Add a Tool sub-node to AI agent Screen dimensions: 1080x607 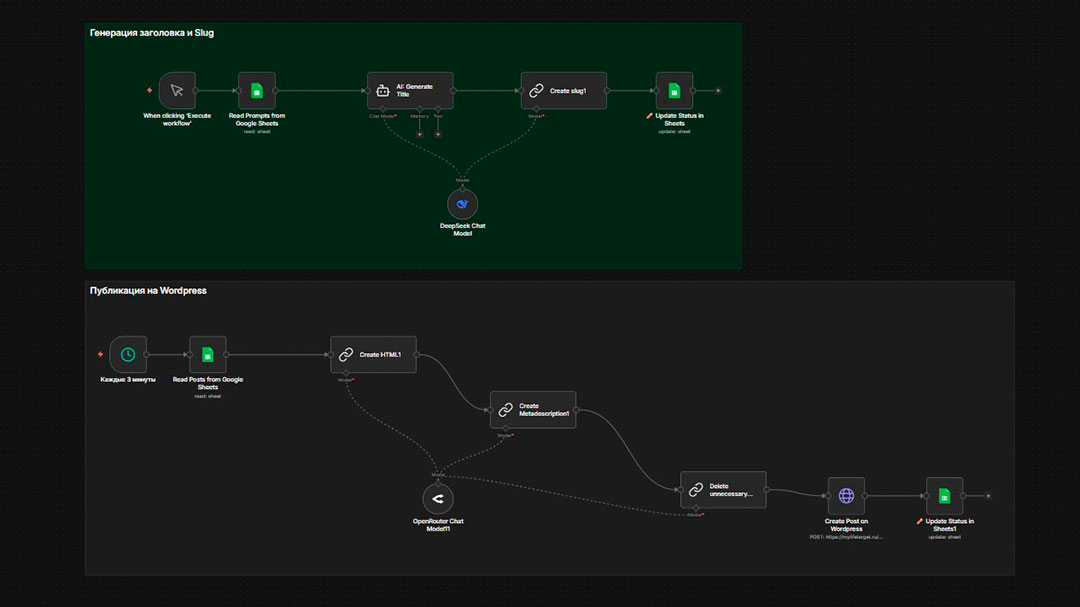pyautogui.click(x=438, y=133)
